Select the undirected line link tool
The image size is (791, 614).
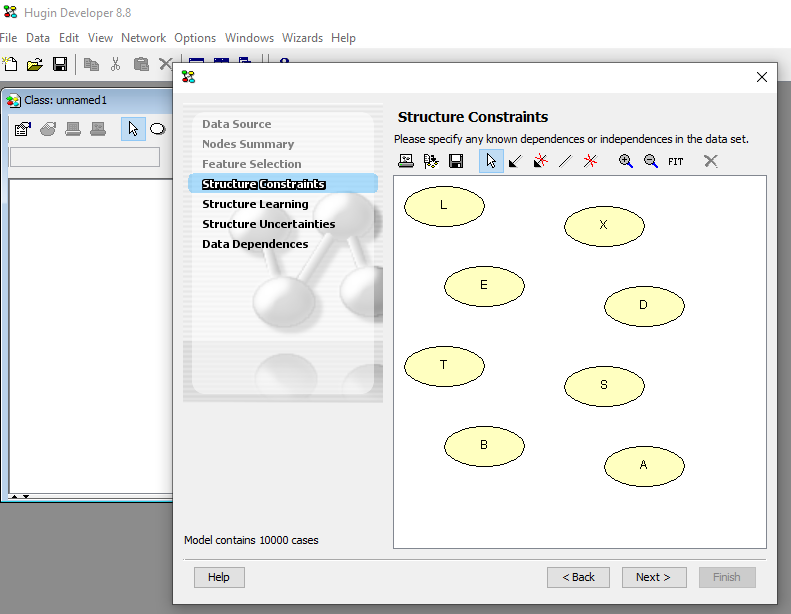click(x=566, y=161)
